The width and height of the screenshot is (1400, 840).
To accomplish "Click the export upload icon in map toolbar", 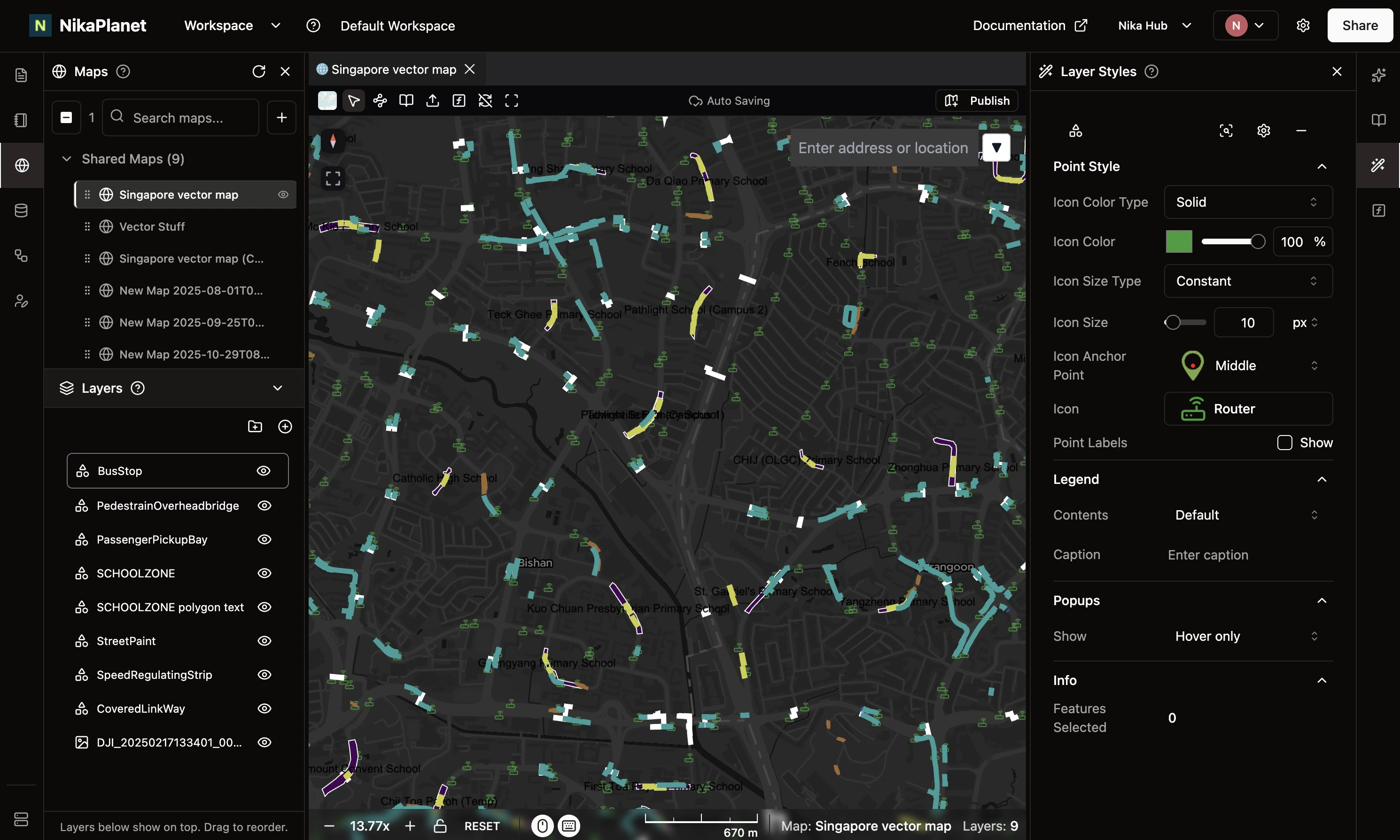I will [x=432, y=101].
